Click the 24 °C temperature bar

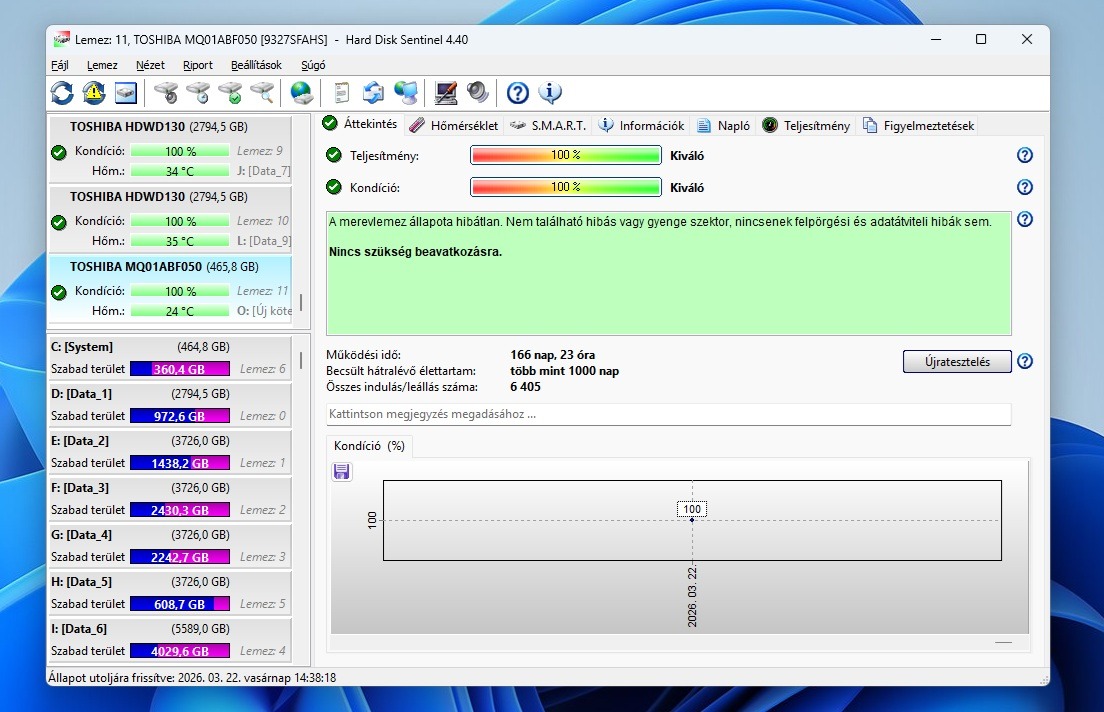(x=180, y=311)
